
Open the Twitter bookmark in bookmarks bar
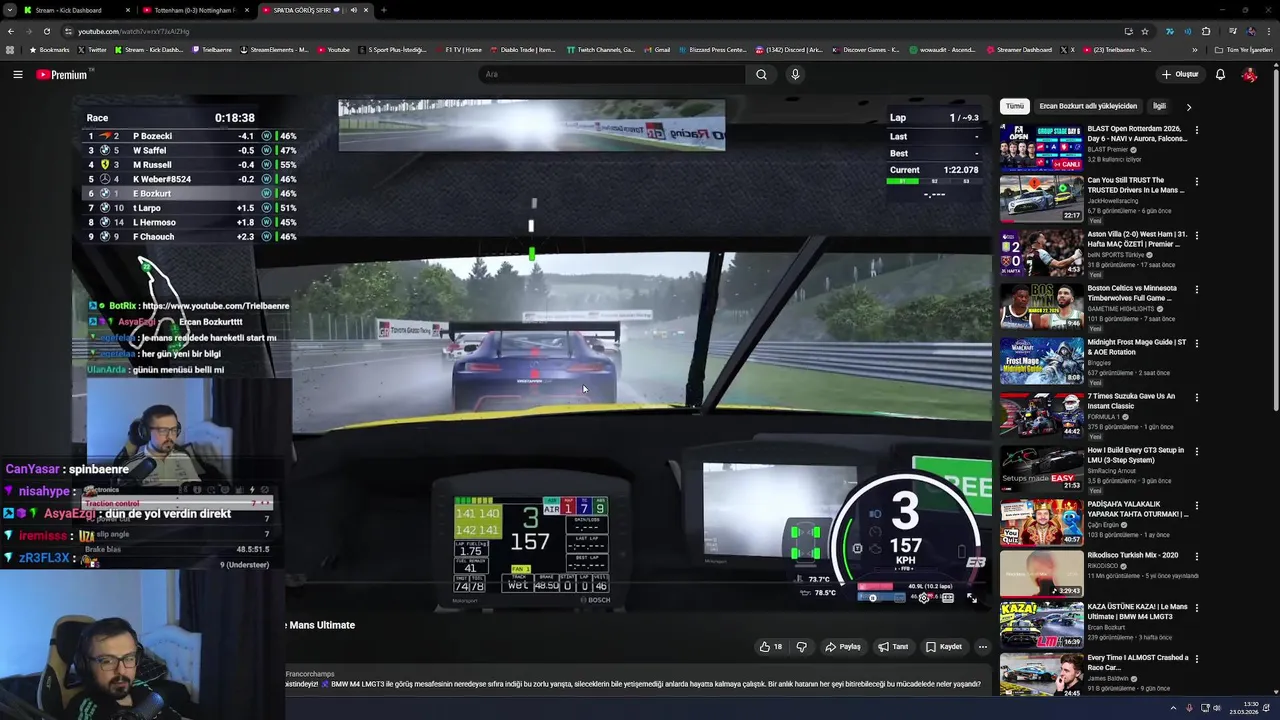pyautogui.click(x=91, y=50)
